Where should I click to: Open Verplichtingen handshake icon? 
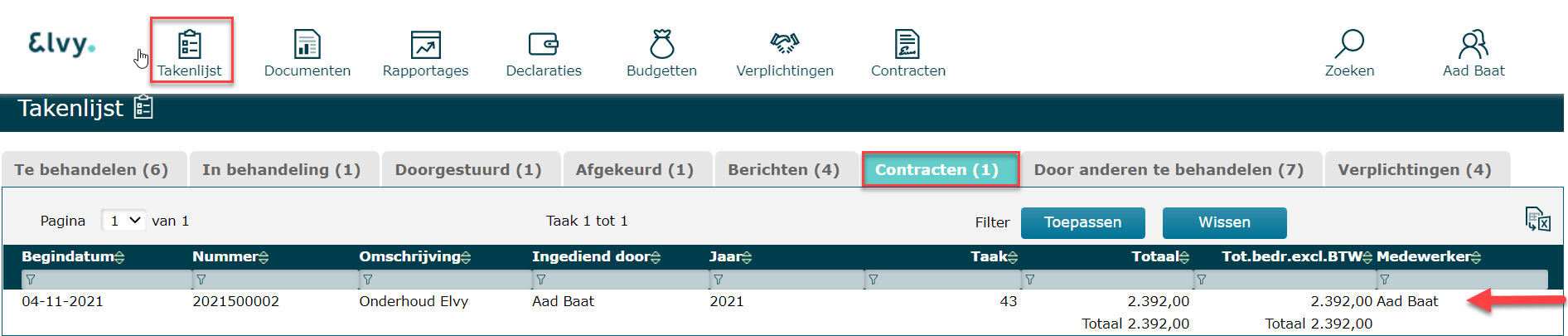[784, 45]
